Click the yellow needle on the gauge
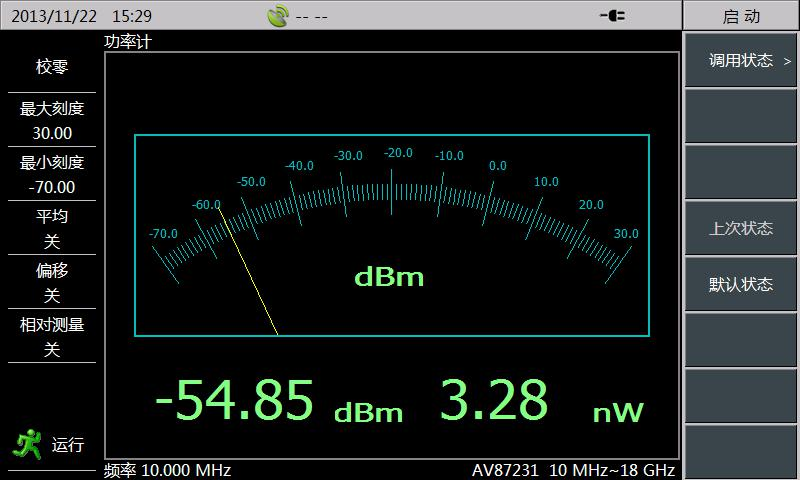The width and height of the screenshot is (800, 480). click(x=248, y=271)
